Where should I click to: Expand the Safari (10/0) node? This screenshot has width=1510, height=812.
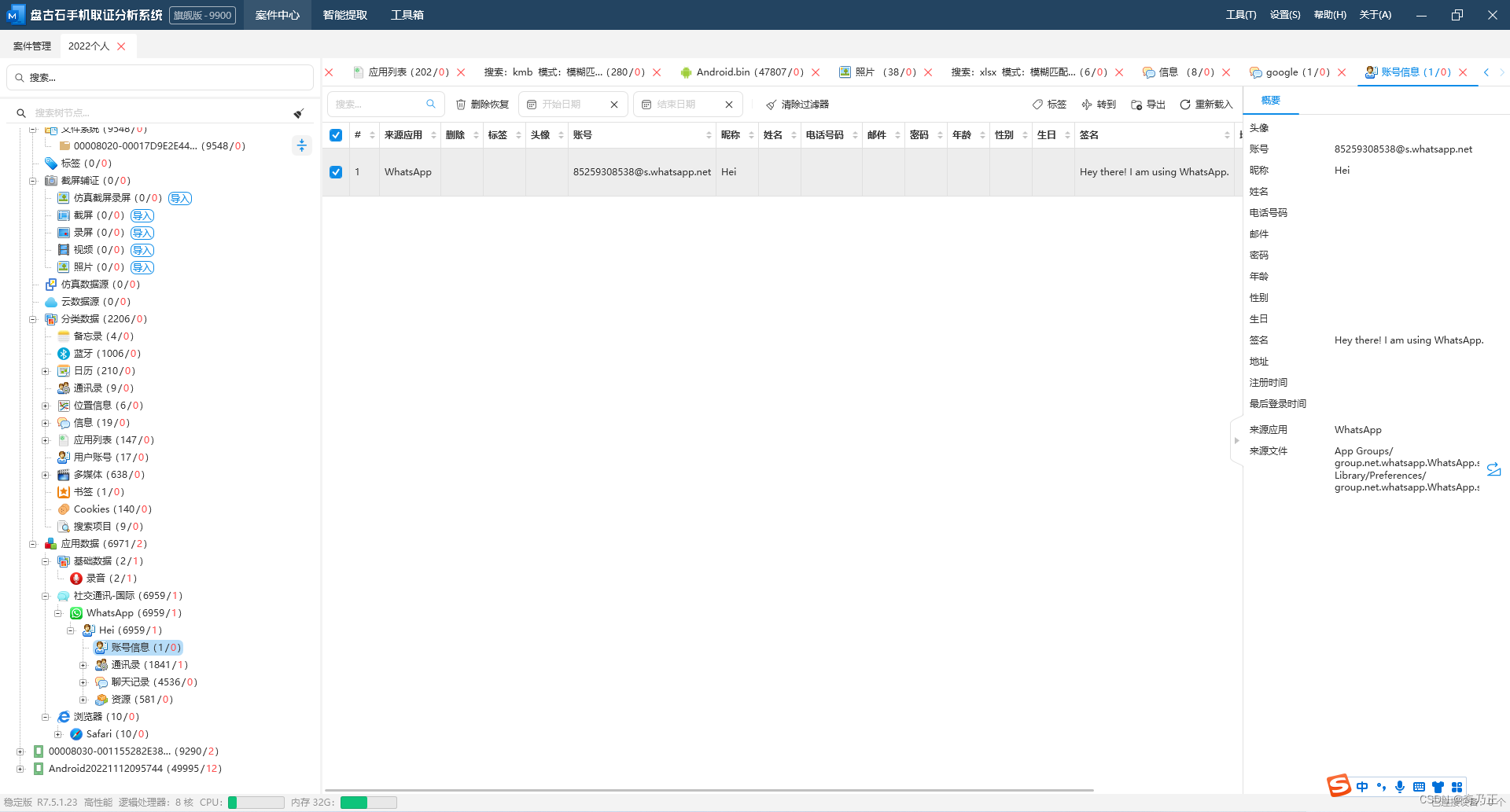(x=58, y=734)
